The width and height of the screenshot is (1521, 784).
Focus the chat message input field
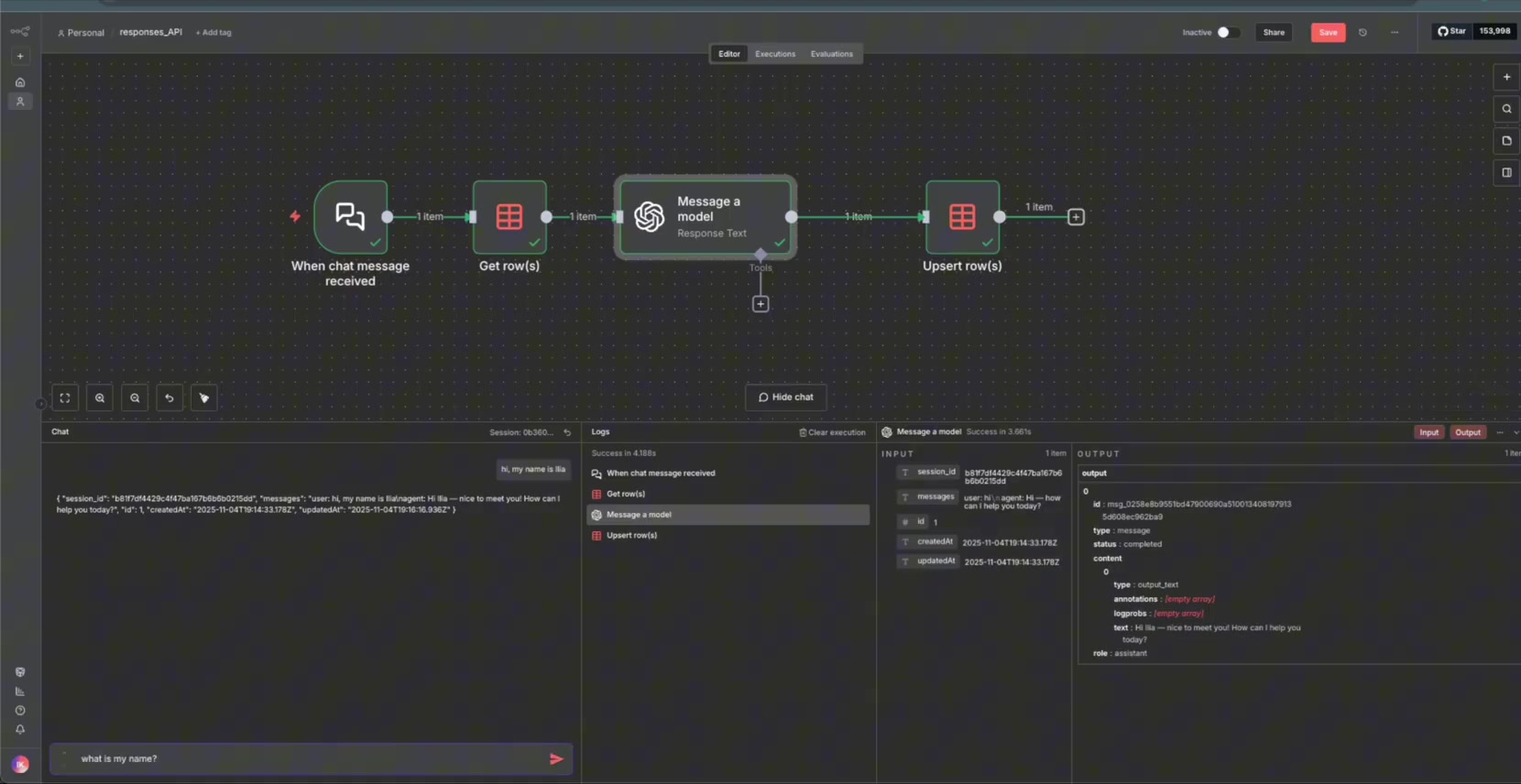(x=311, y=759)
